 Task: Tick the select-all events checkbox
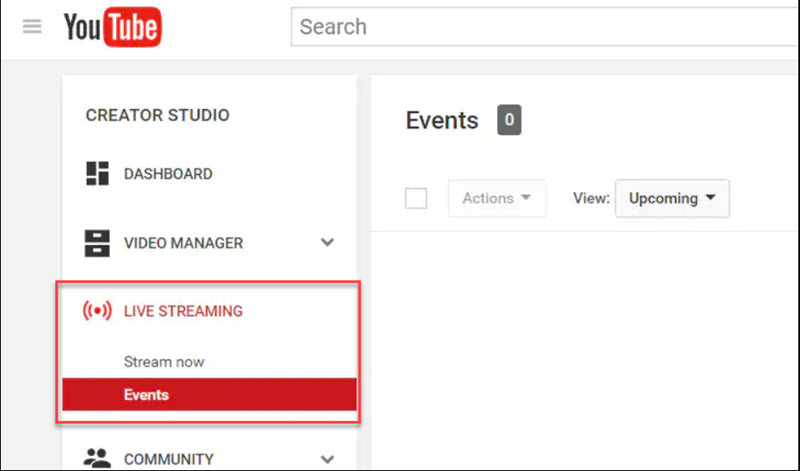click(416, 199)
